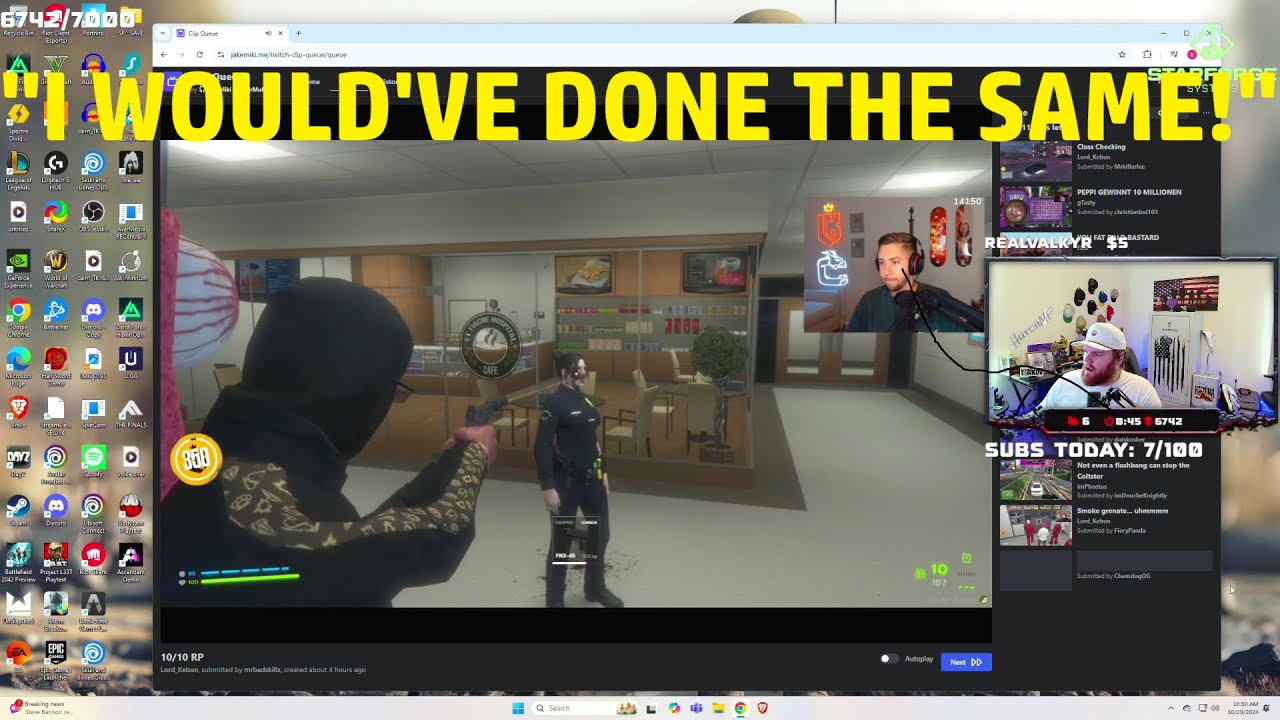Click the browser back arrow
This screenshot has width=1280, height=720.
[165, 54]
